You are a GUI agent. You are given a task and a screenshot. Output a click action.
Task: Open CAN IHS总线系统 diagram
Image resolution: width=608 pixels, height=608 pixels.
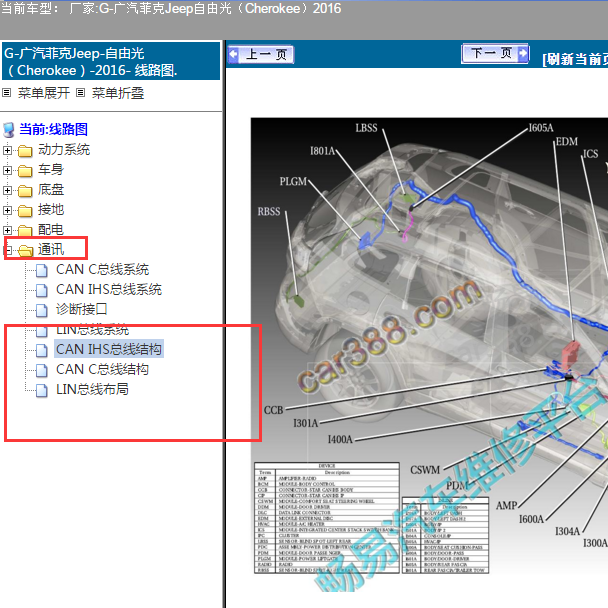(x=109, y=290)
